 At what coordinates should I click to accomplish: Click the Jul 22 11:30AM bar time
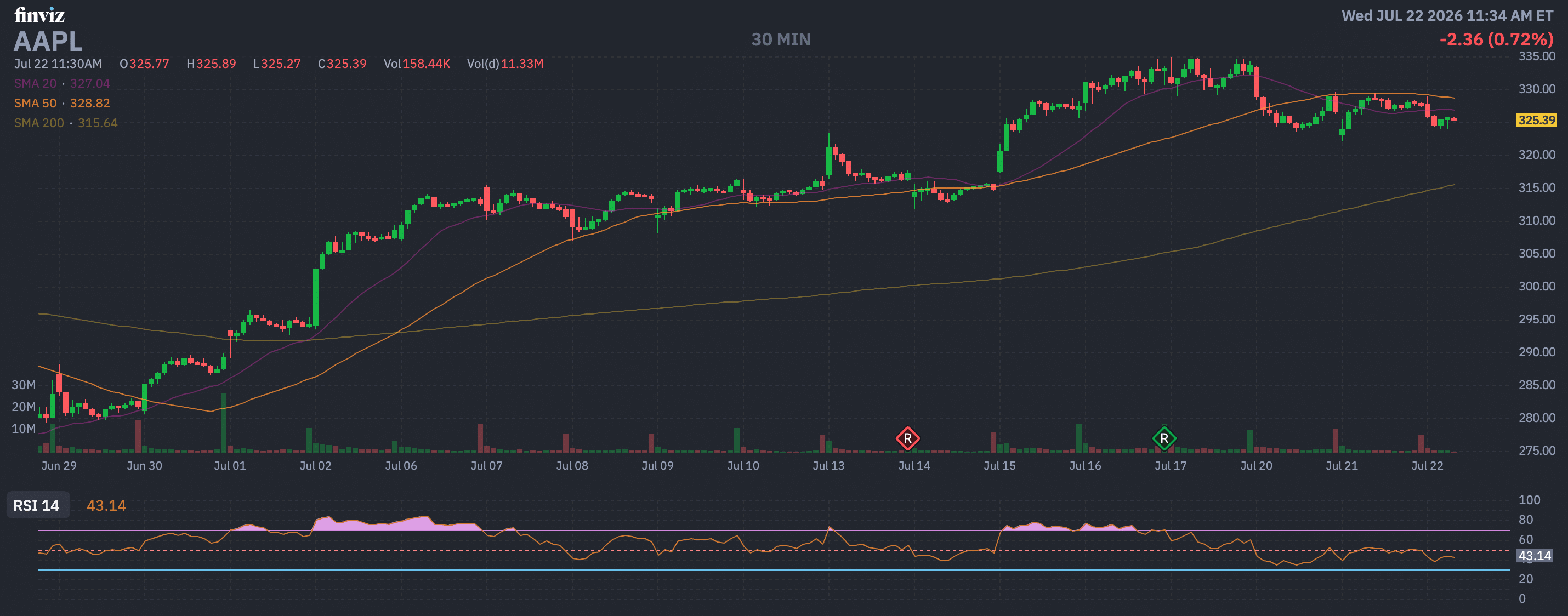click(58, 64)
